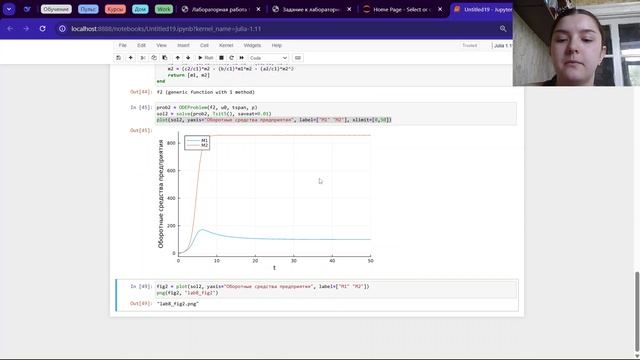Image resolution: width=640 pixels, height=360 pixels.
Task: Open the Work tab group
Action: click(x=164, y=9)
